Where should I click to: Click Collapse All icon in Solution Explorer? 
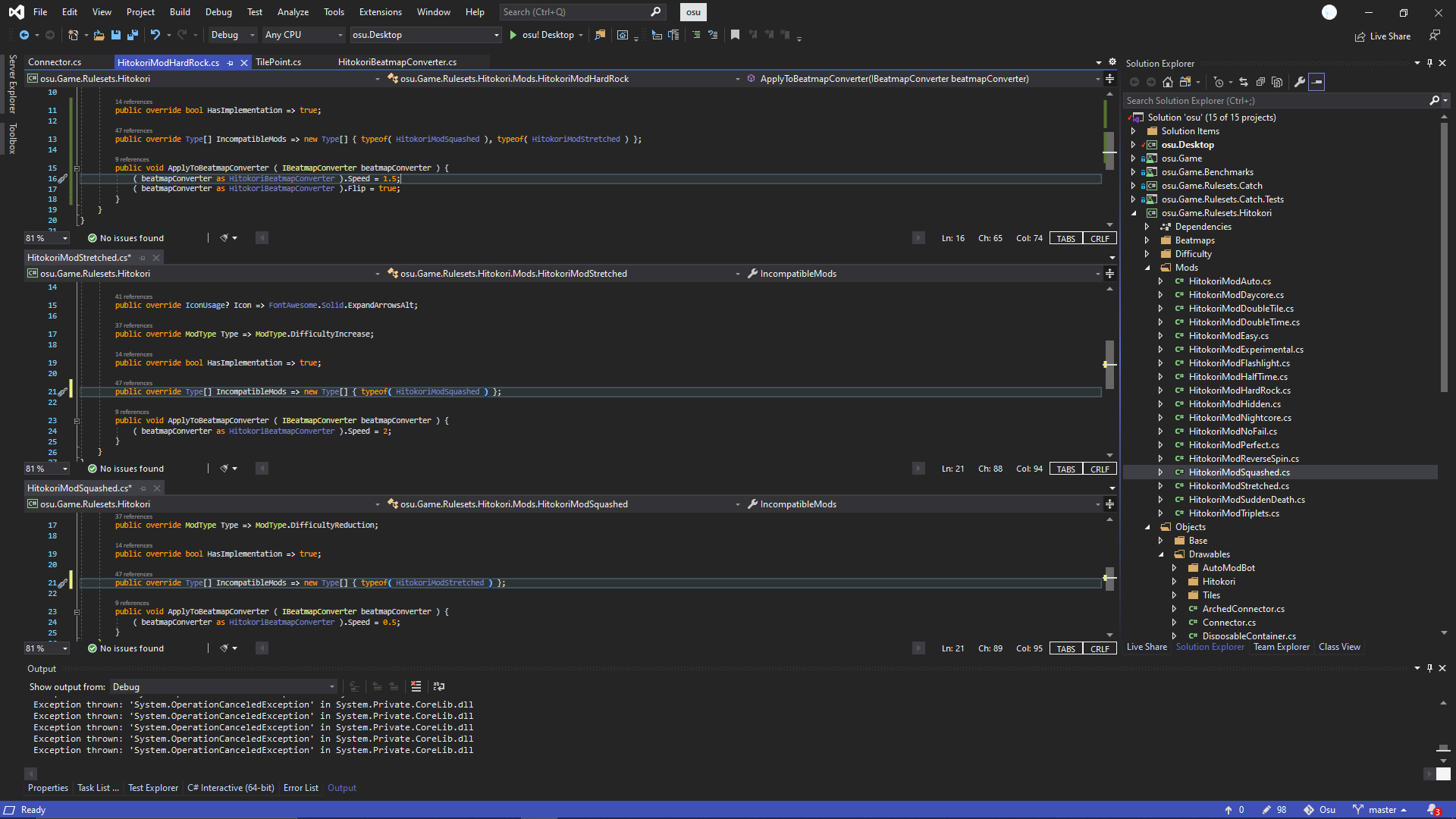pos(1260,82)
